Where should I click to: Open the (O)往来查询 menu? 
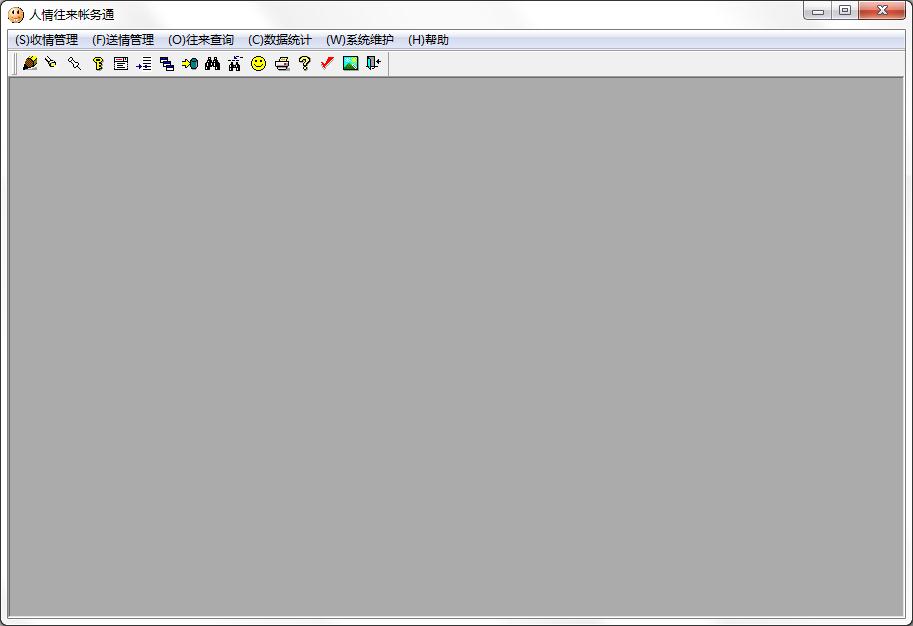[x=201, y=40]
